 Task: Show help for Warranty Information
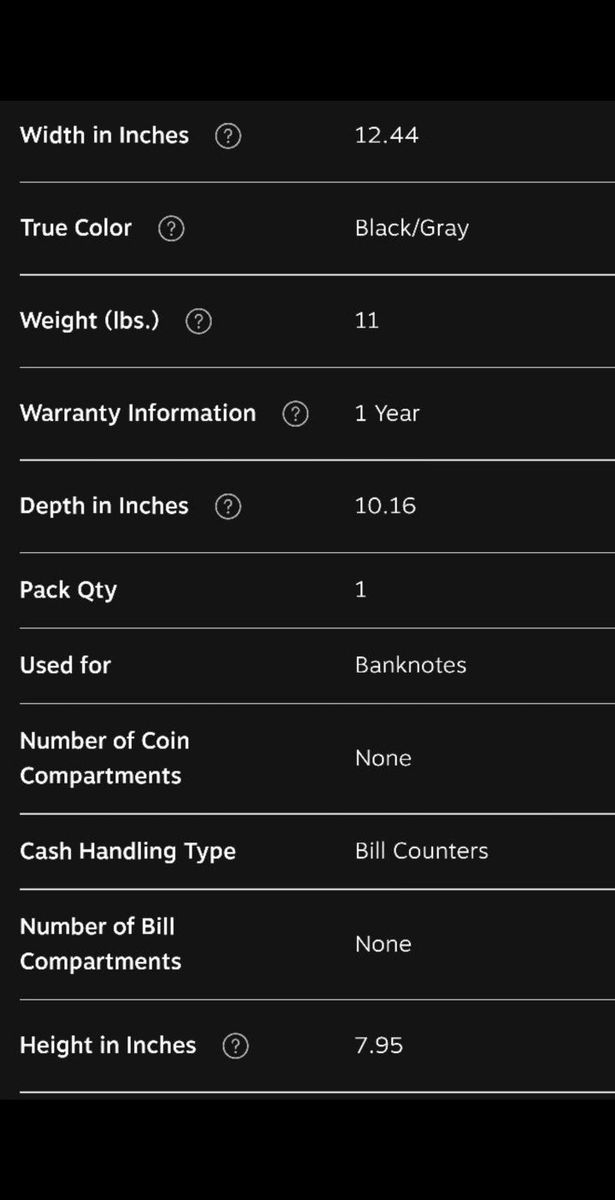(x=295, y=414)
